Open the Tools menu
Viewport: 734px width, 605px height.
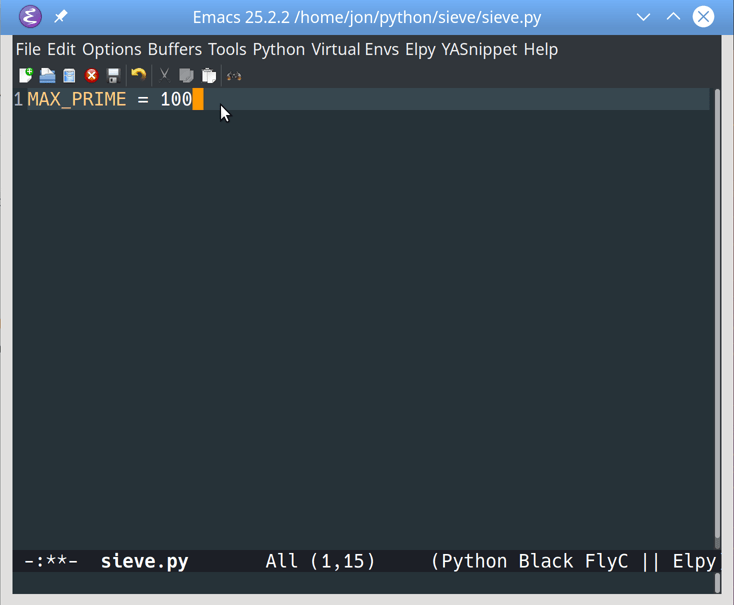pos(227,49)
